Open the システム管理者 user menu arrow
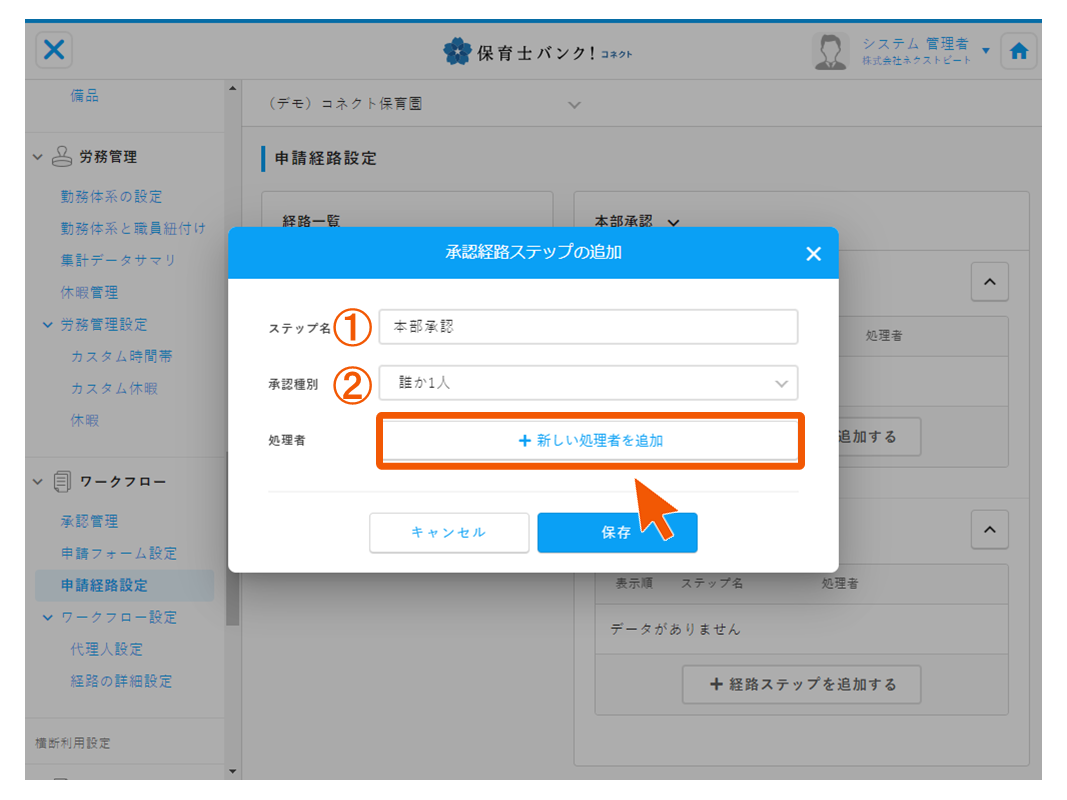The image size is (1067, 800). [985, 51]
